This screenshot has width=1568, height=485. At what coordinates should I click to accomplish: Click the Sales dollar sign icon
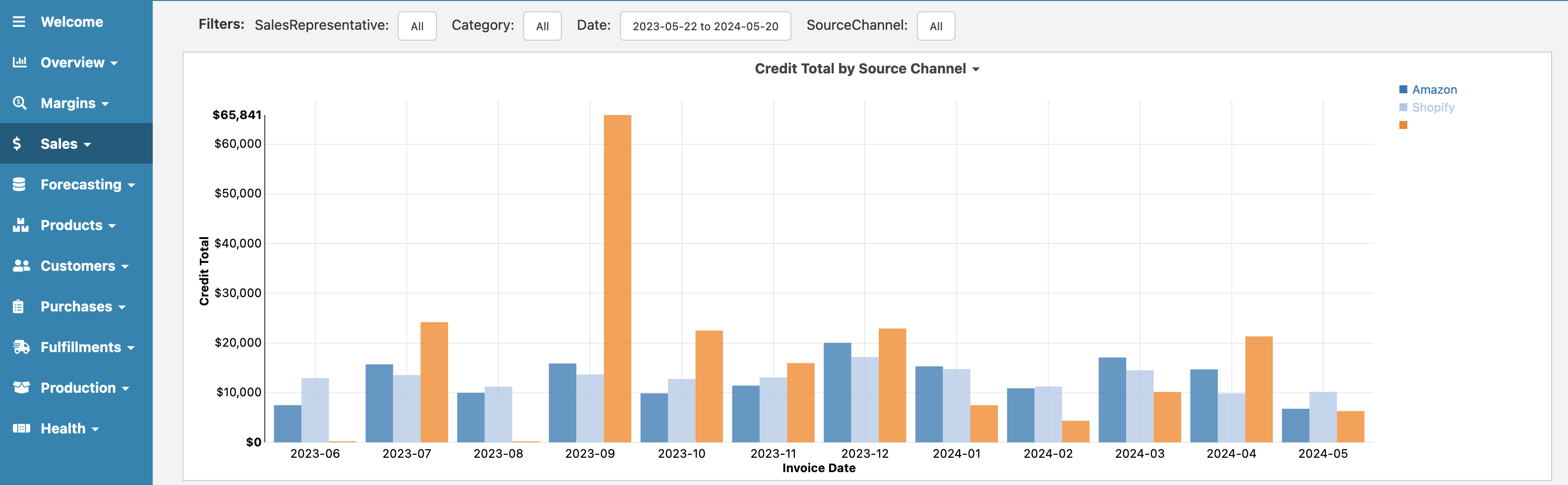(17, 144)
